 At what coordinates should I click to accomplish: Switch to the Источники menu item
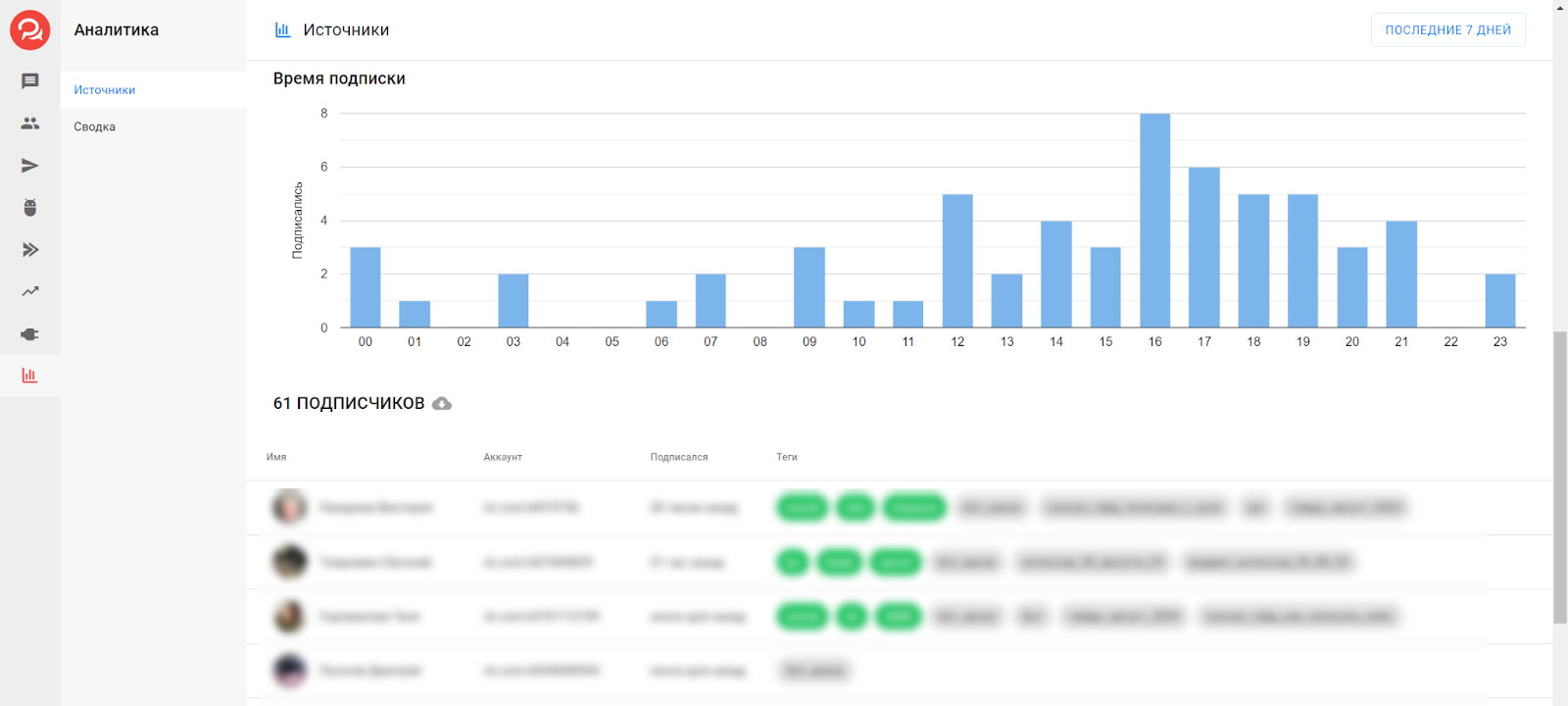pos(105,90)
